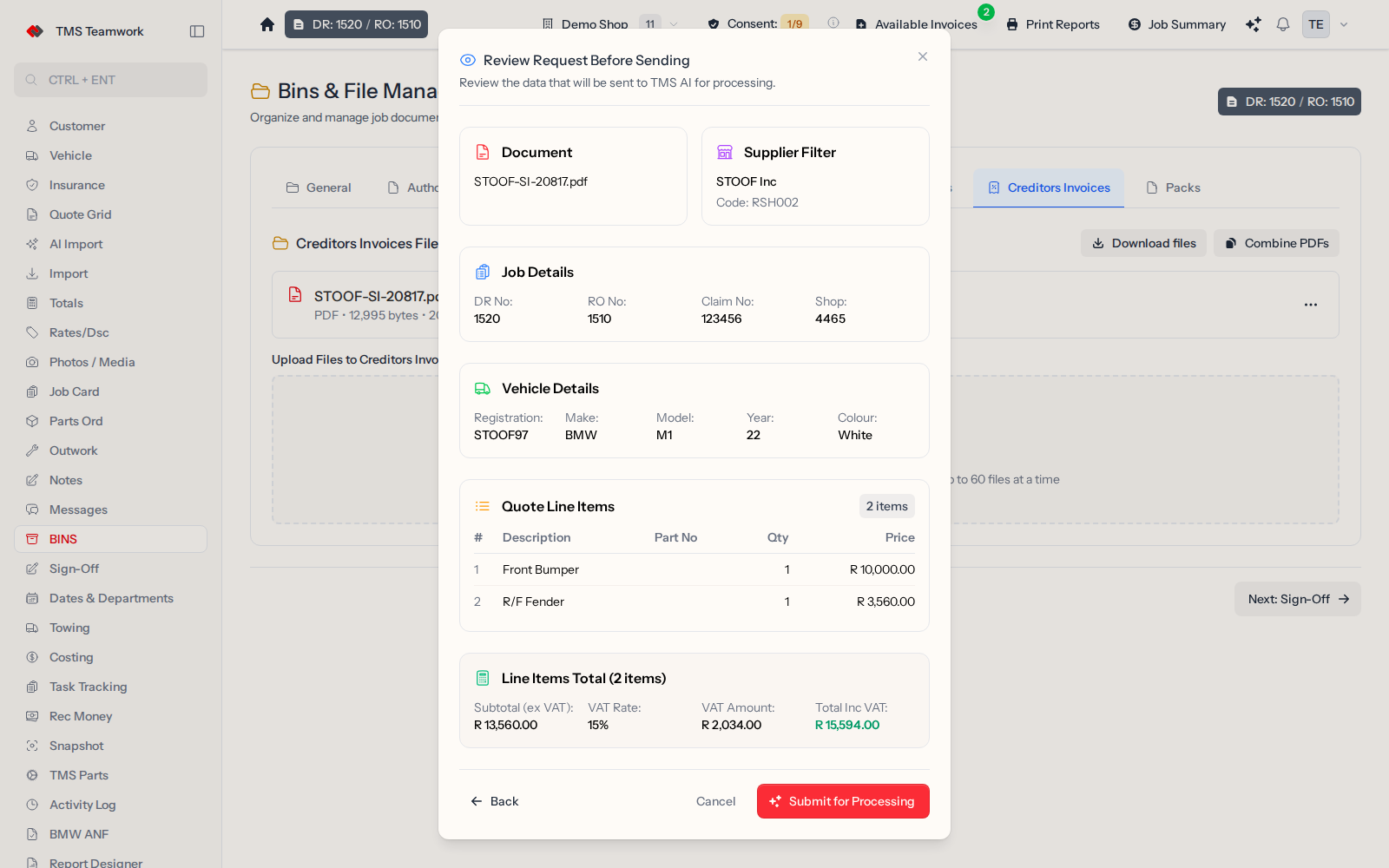Click the TMS Parts icon

click(x=32, y=775)
